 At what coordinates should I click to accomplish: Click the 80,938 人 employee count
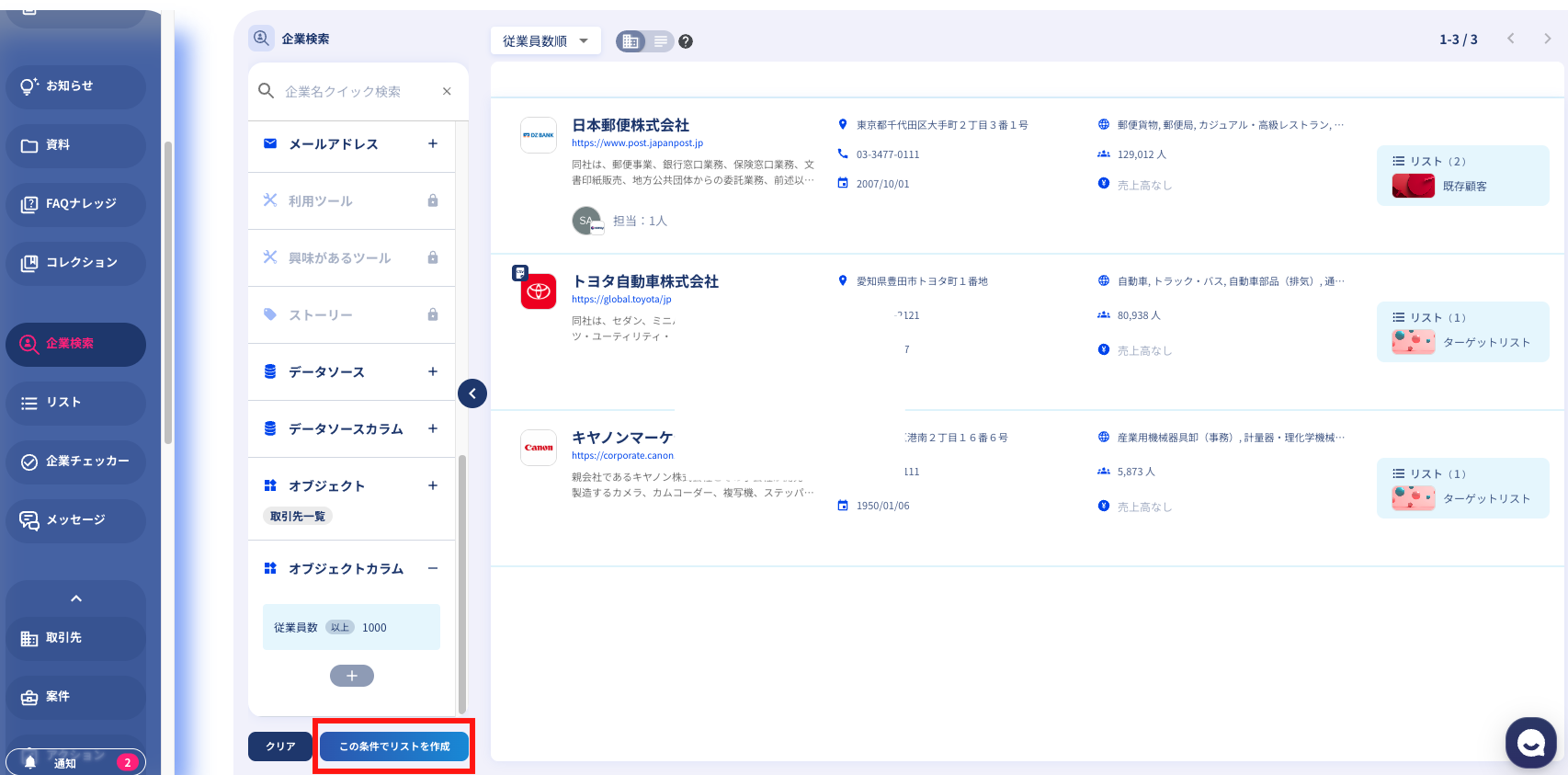1139,315
